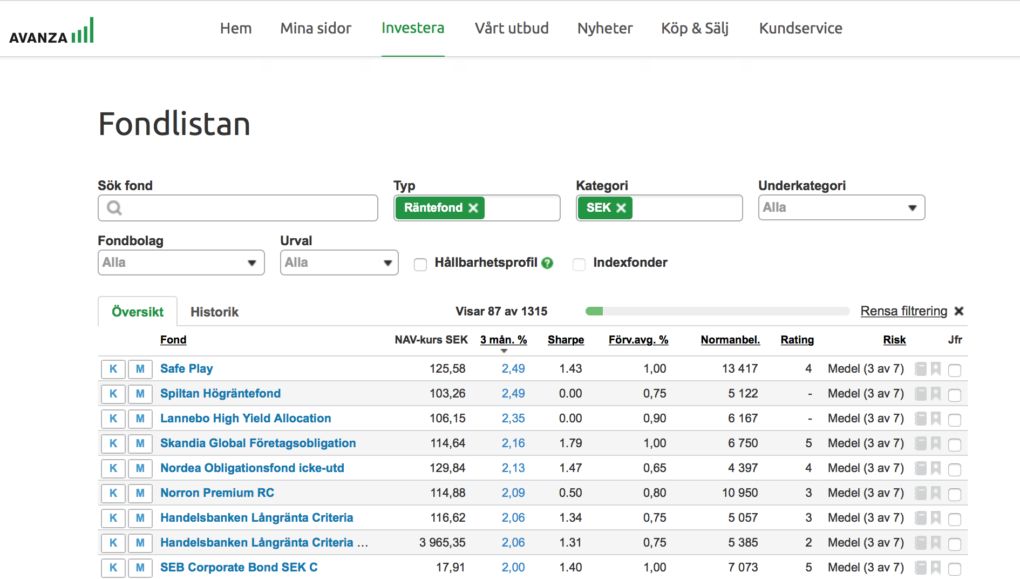Open Vårt utbud menu

click(x=511, y=28)
